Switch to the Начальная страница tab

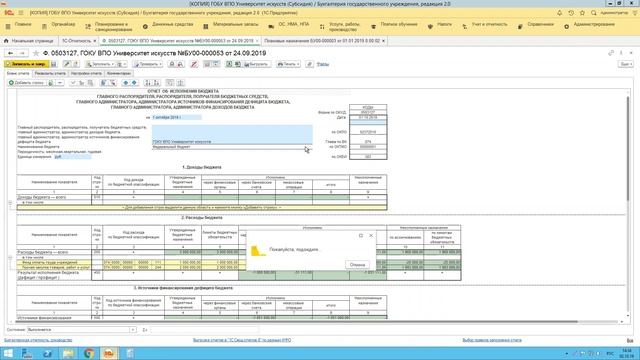pyautogui.click(x=29, y=41)
